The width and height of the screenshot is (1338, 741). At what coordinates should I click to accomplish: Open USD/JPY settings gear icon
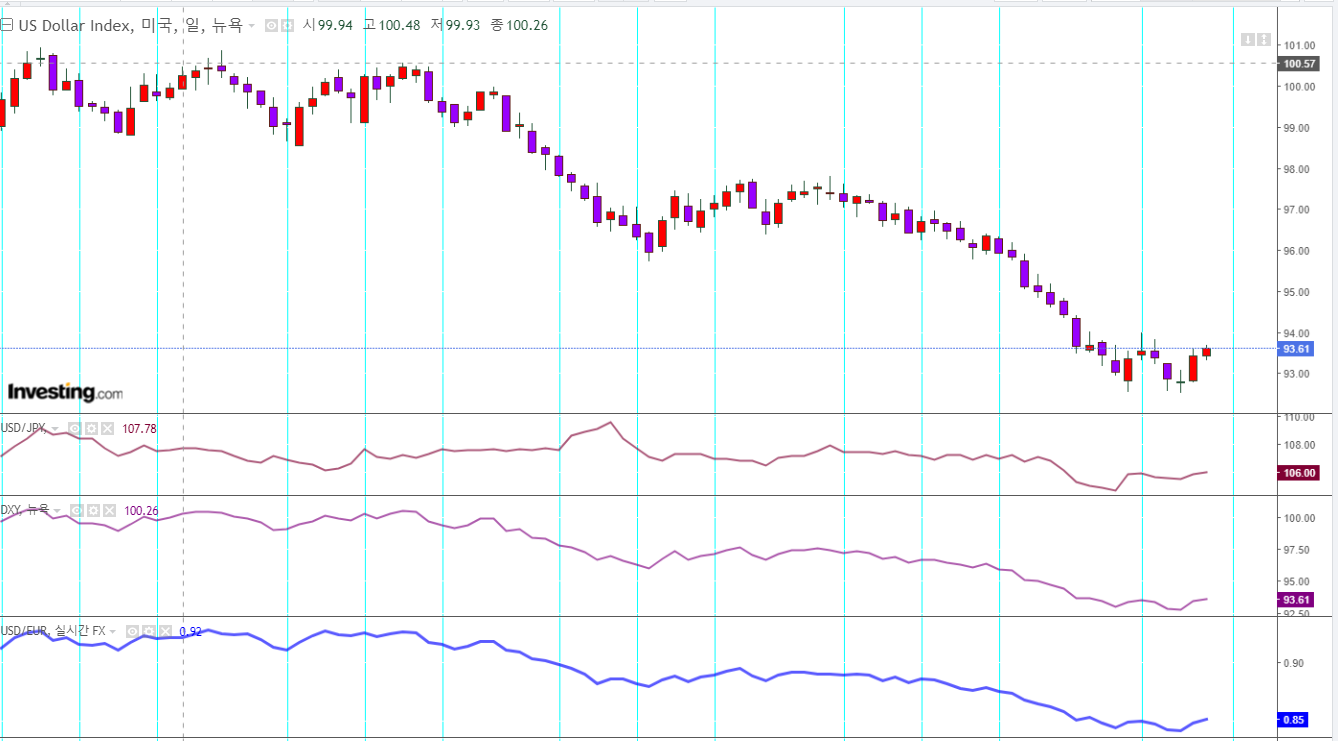[91, 428]
